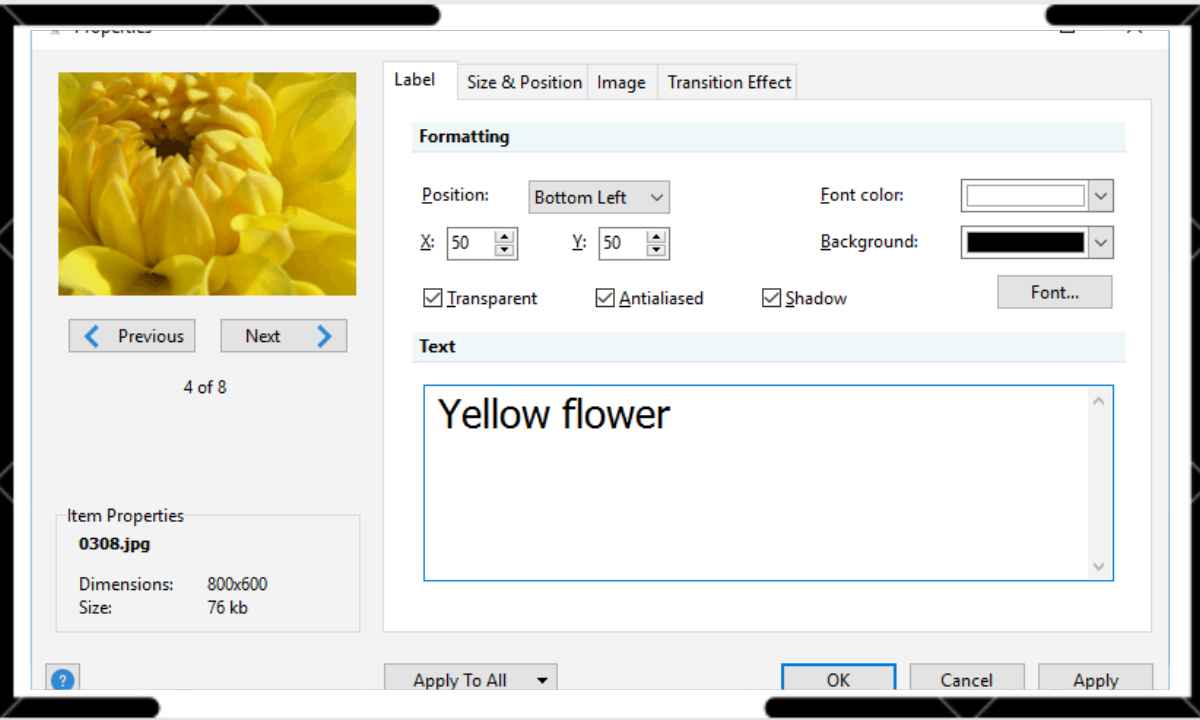Open the Apply To All dropdown arrow
1200x720 pixels.
542,681
